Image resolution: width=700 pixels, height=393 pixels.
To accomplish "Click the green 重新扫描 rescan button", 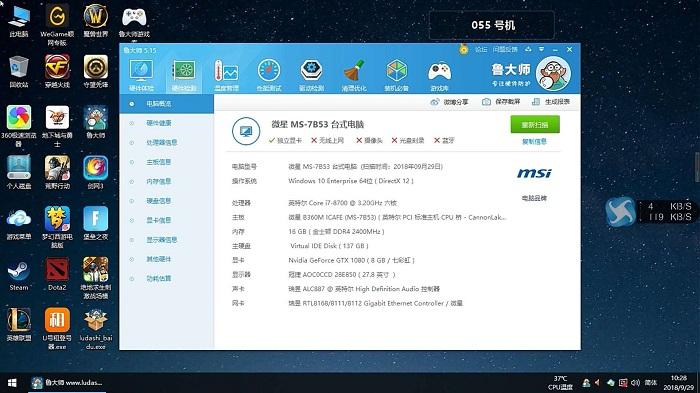I will [x=535, y=125].
